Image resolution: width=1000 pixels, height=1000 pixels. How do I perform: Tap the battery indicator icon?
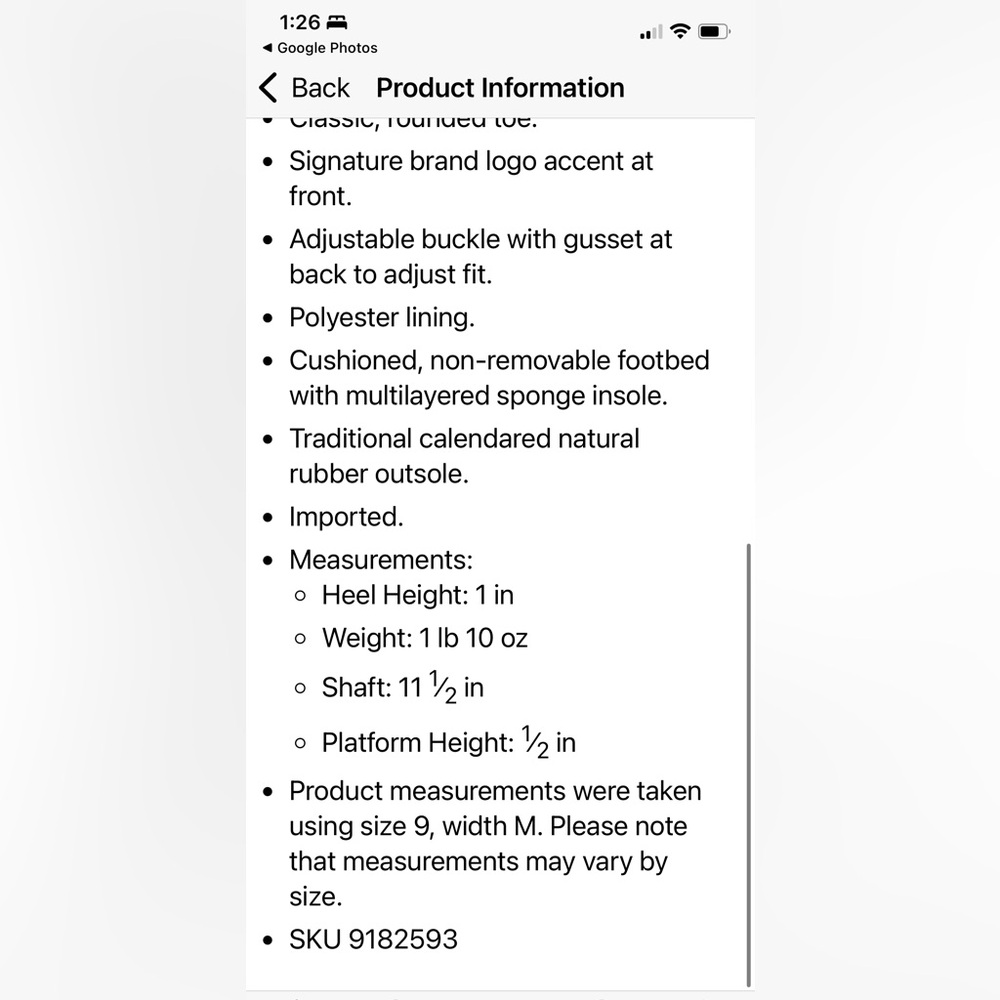[714, 31]
